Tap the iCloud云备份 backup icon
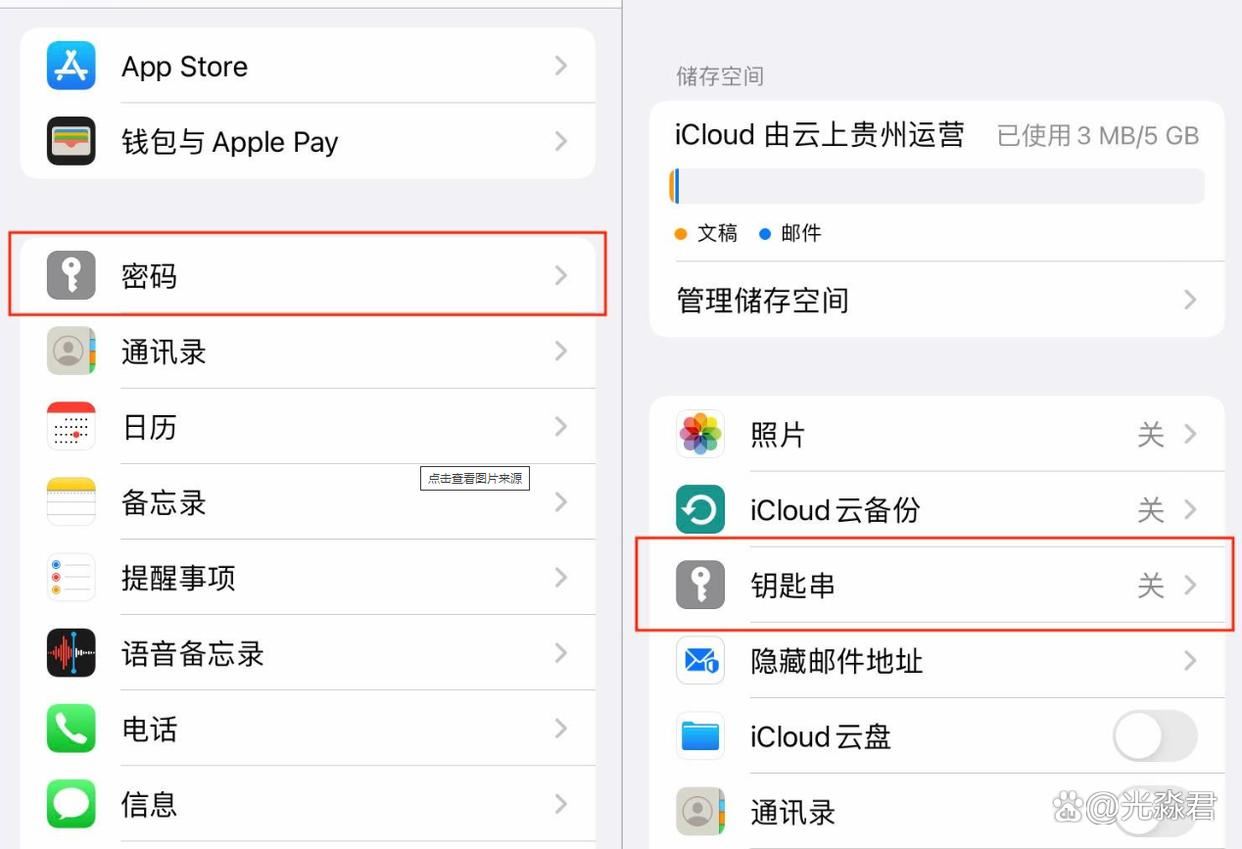The width and height of the screenshot is (1242, 849). (700, 510)
